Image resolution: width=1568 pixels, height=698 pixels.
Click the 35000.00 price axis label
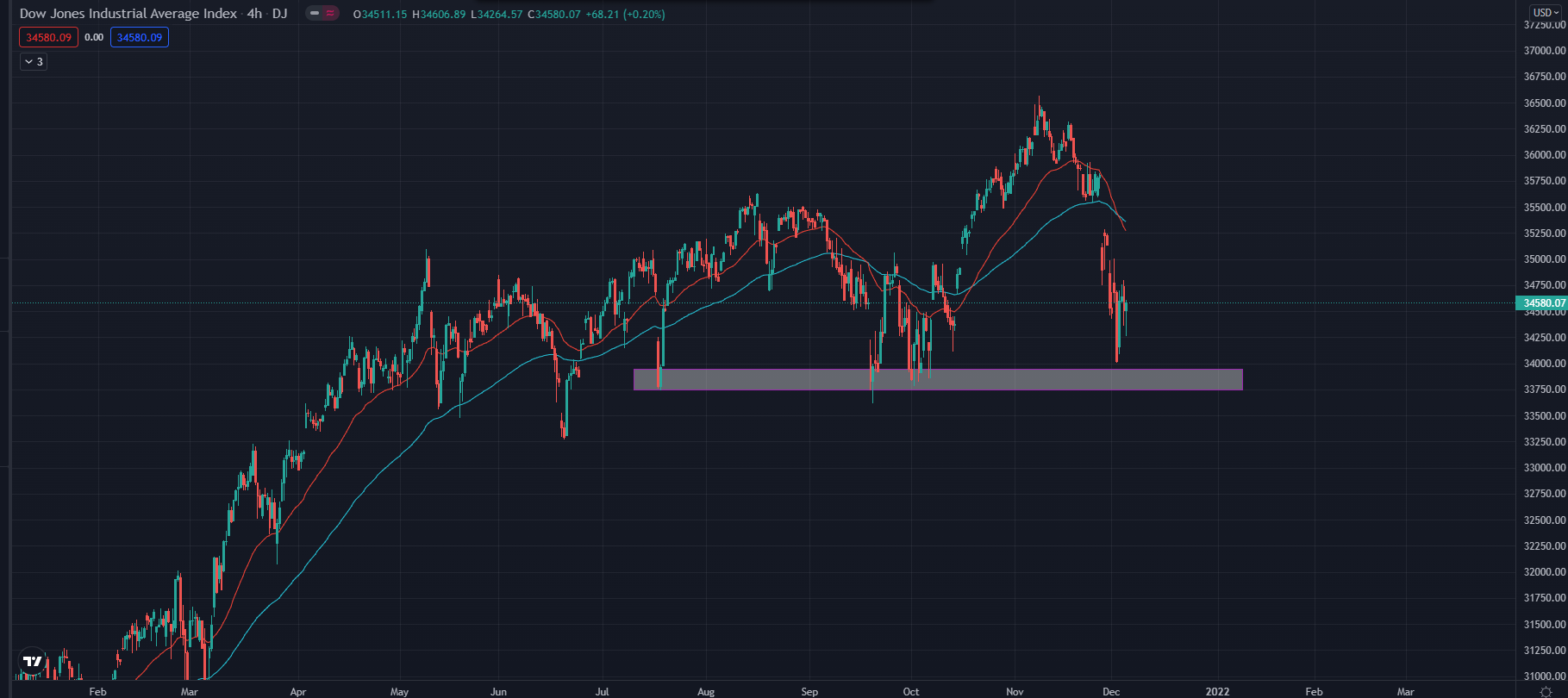(1545, 259)
